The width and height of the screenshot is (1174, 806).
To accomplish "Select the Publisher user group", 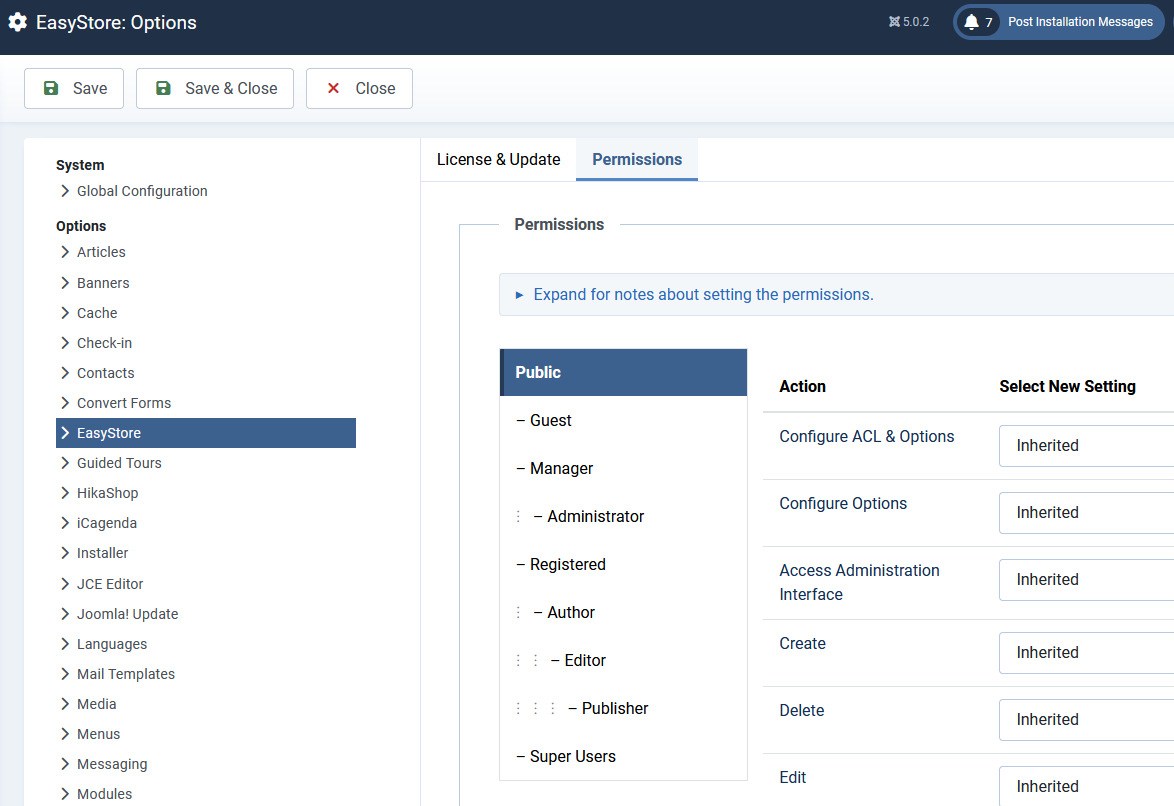I will (x=615, y=709).
